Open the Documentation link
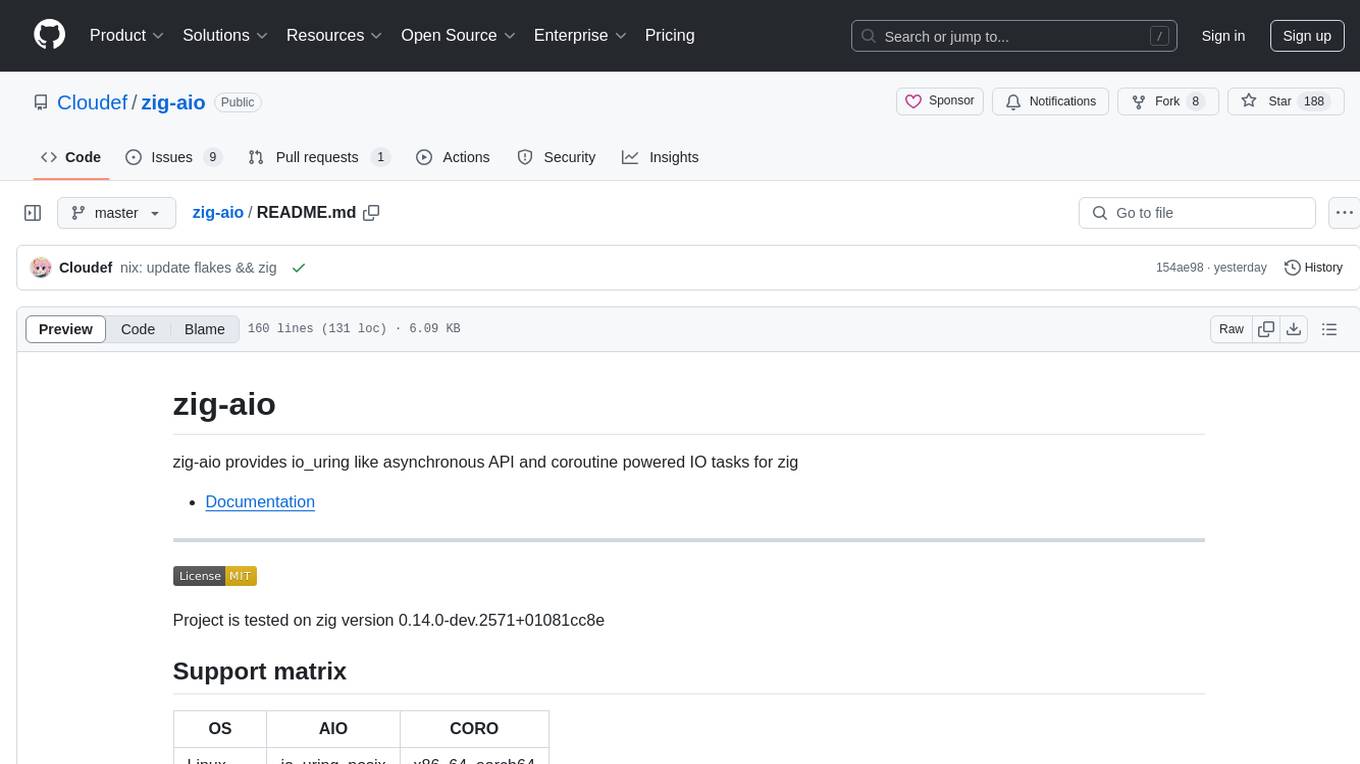The height and width of the screenshot is (764, 1360). pos(260,502)
